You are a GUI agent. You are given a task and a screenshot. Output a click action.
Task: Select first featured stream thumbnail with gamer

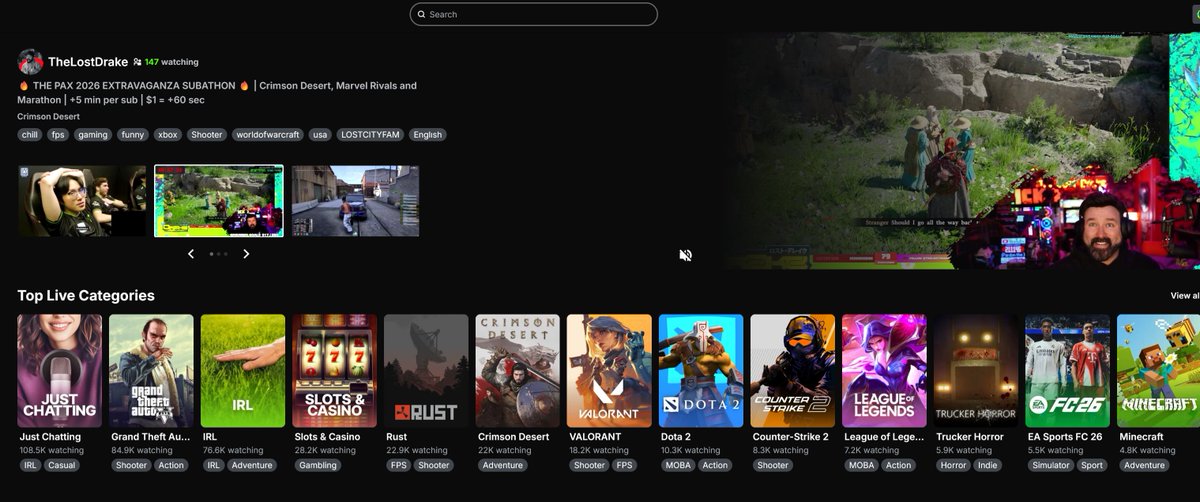coord(82,201)
